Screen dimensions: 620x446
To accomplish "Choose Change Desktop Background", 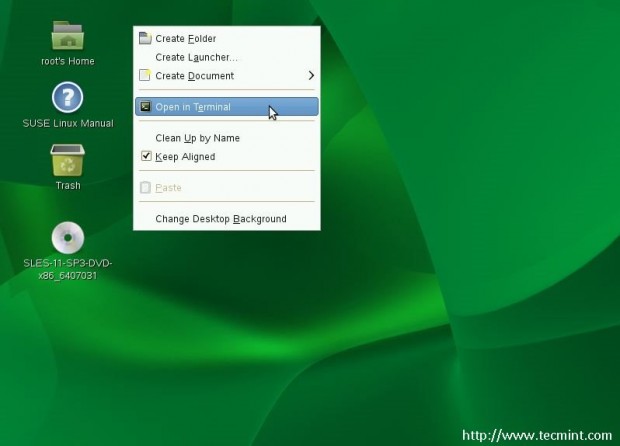I will point(227,219).
